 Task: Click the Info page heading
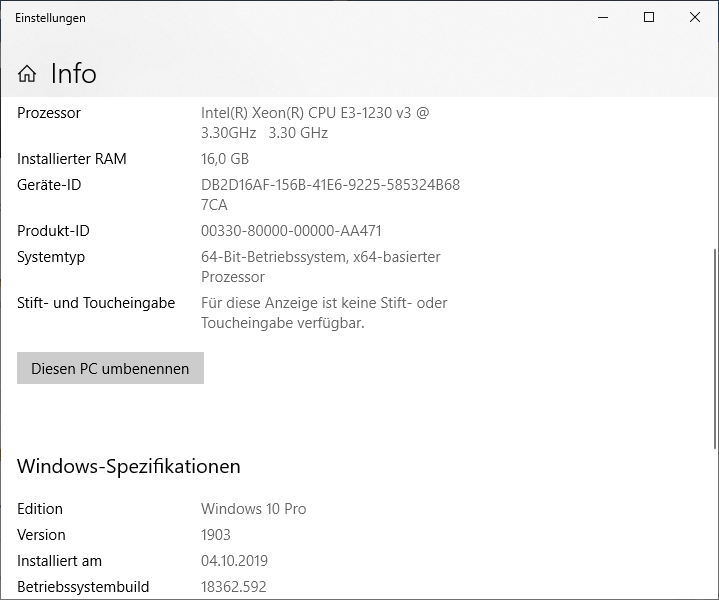coord(74,74)
